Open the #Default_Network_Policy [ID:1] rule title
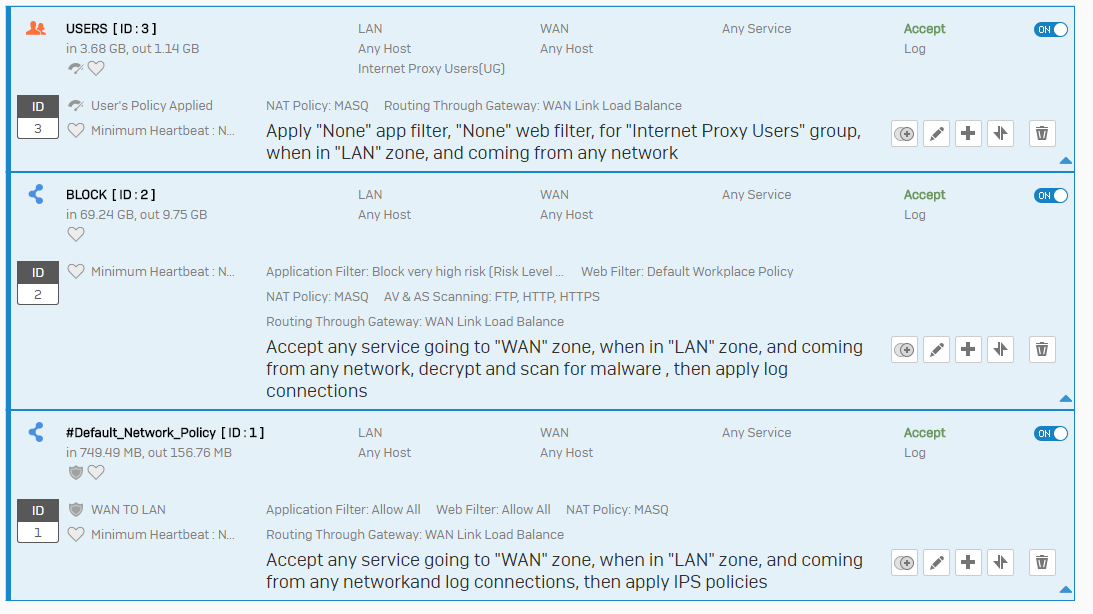The image size is (1093, 614). pyautogui.click(x=165, y=433)
